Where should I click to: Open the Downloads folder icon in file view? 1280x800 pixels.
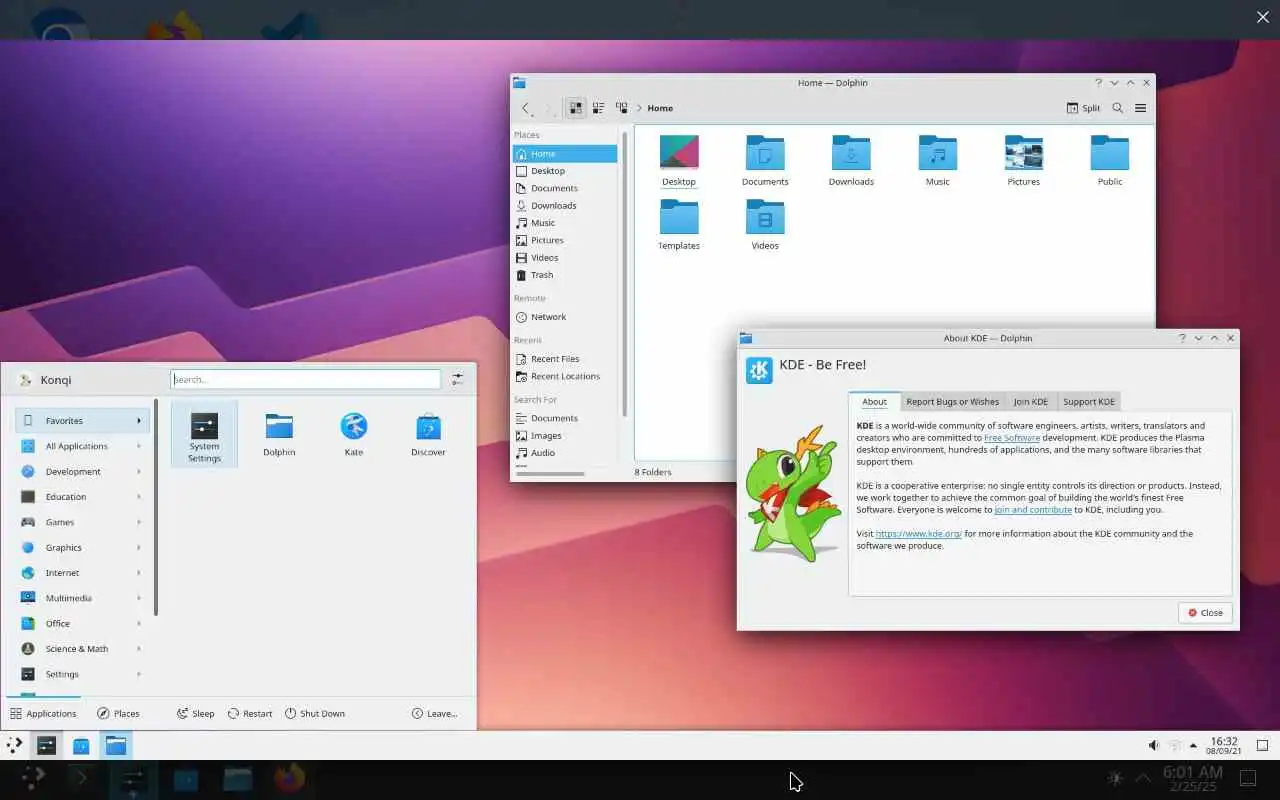click(x=851, y=161)
